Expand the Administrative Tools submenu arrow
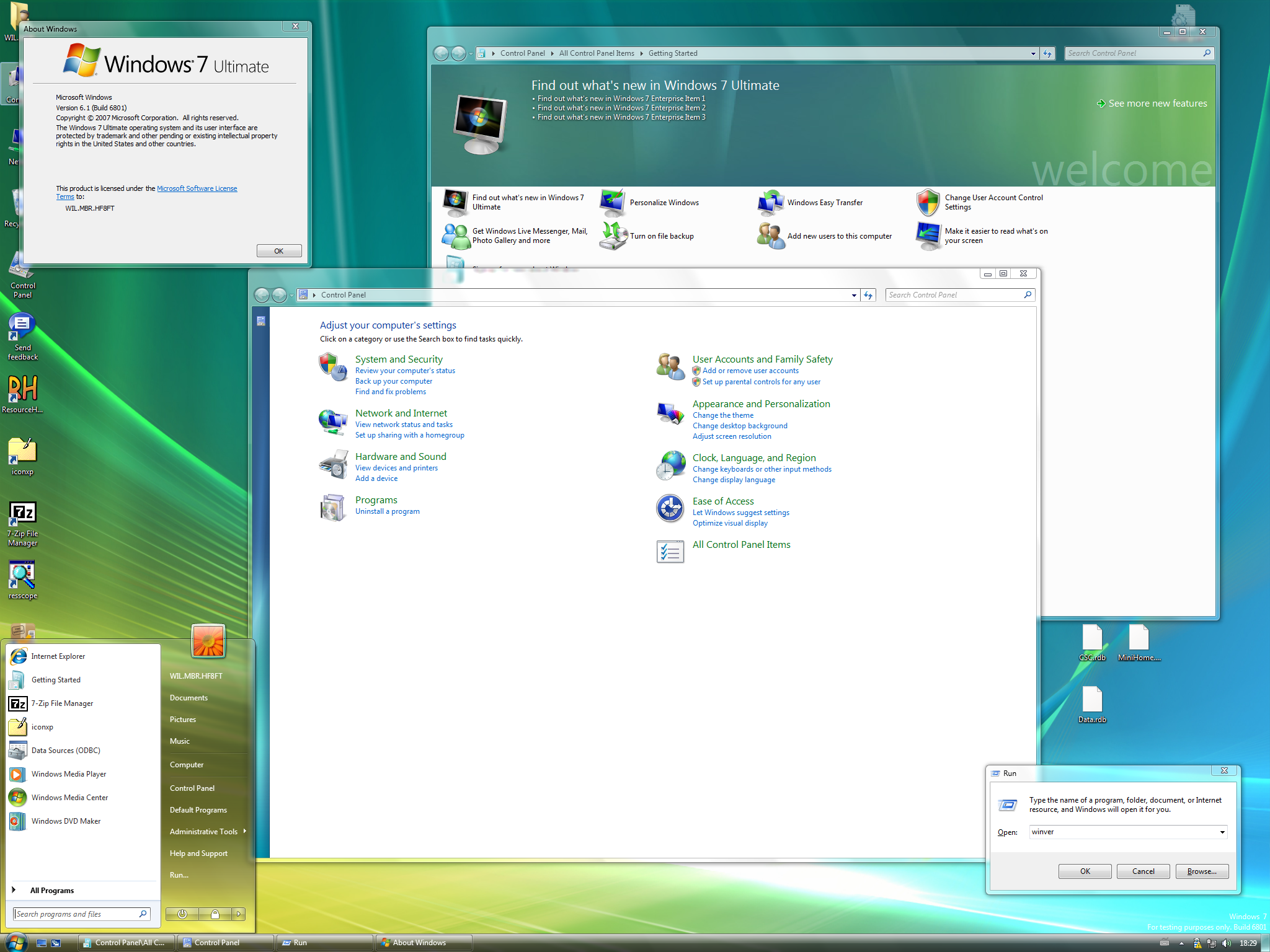Viewport: 1270px width, 952px height. pyautogui.click(x=245, y=831)
